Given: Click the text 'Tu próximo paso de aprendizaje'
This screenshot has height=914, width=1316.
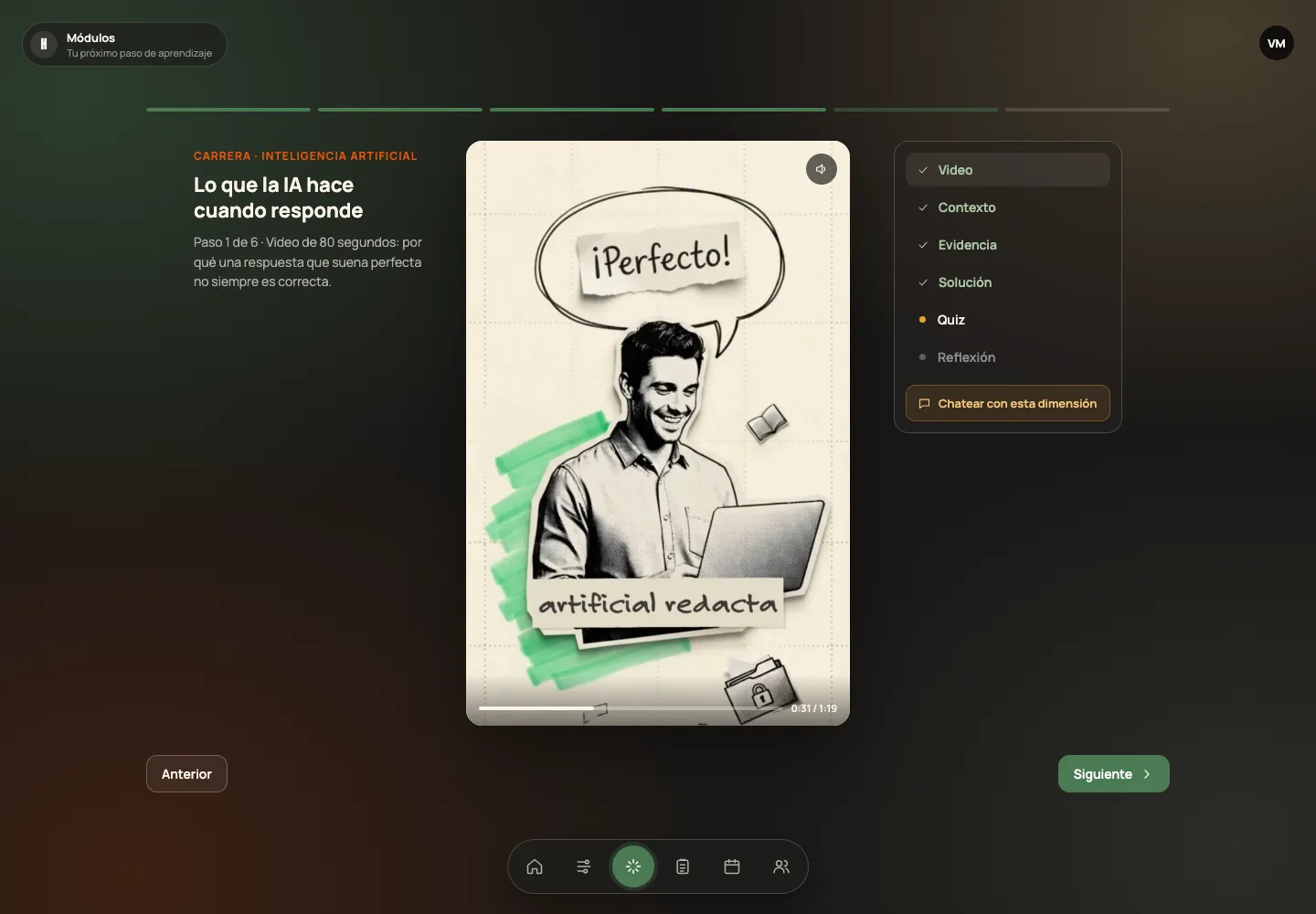Looking at the screenshot, I should pos(139,53).
